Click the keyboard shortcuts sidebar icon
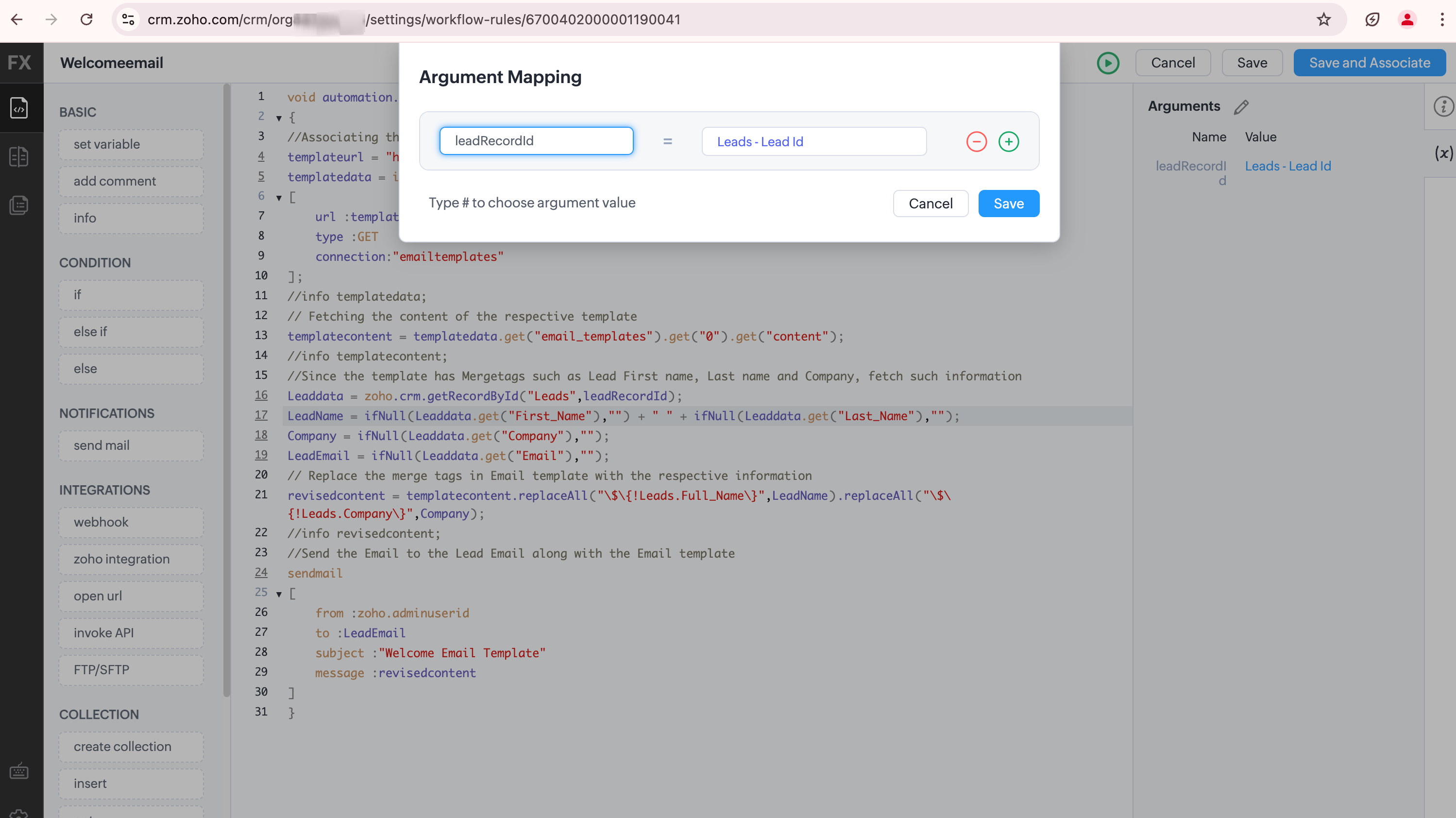 pos(19,771)
